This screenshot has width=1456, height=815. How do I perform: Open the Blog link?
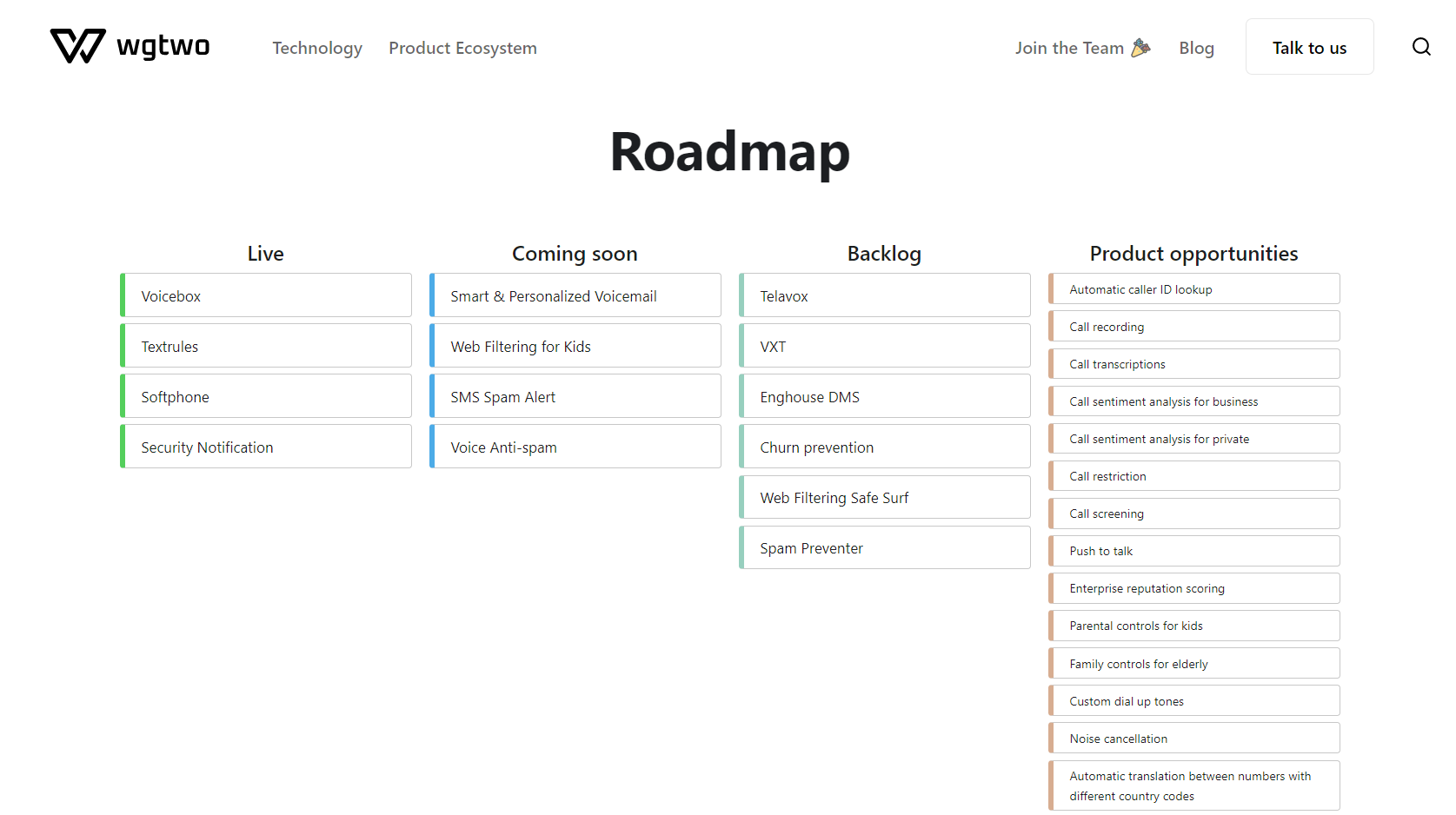tap(1196, 48)
